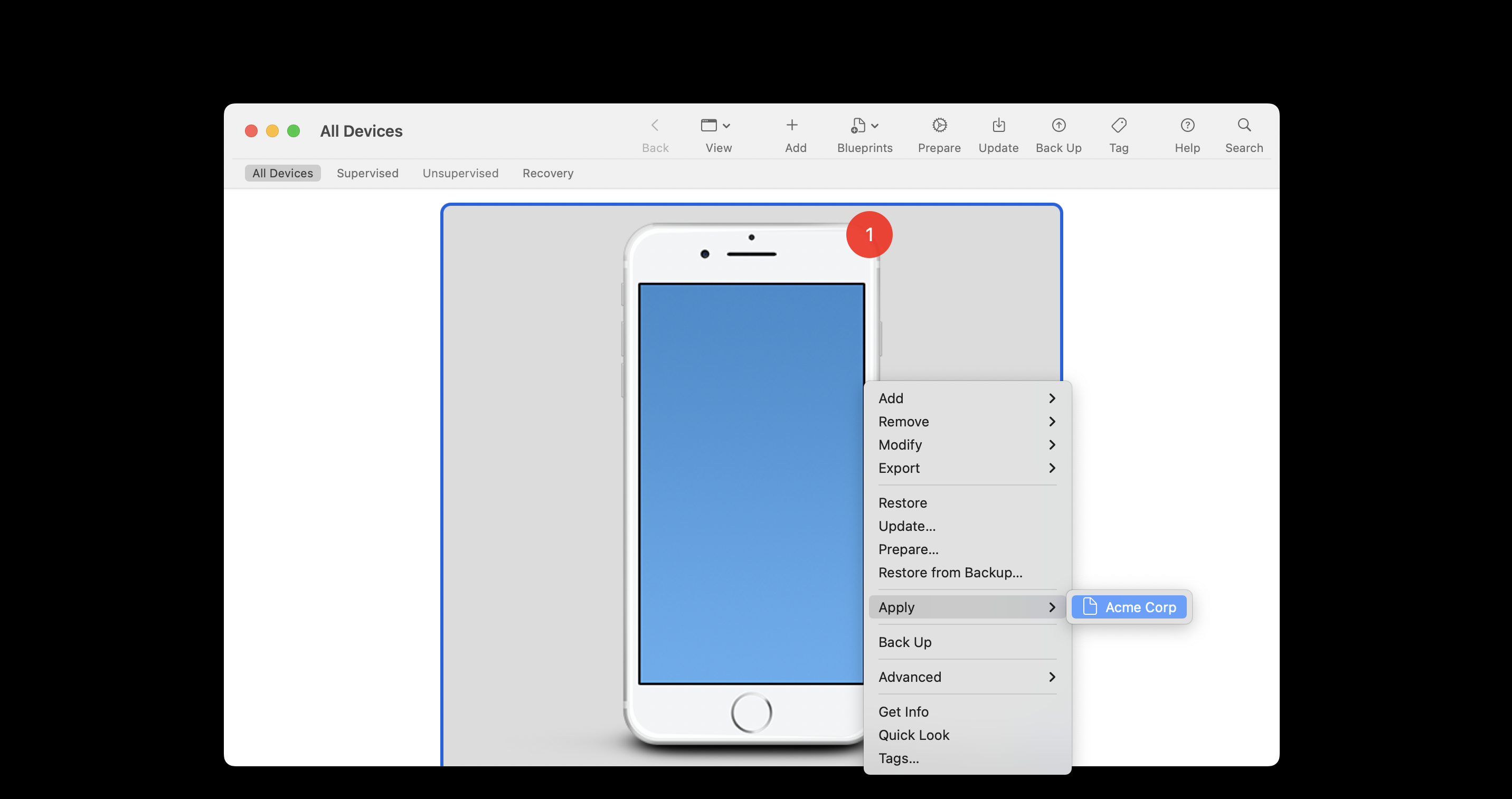Expand the Blueprints dropdown chevron
Image resolution: width=1512 pixels, height=799 pixels.
click(x=875, y=126)
